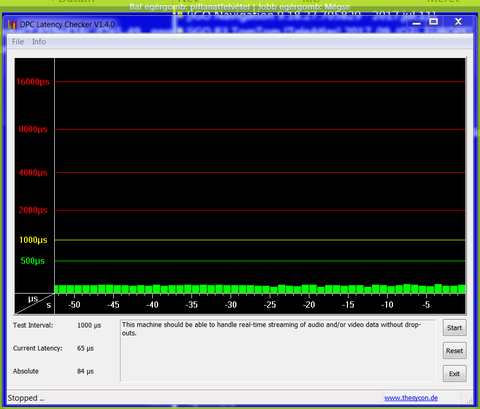
Task: Maximize the DPC Latency Checker window
Action: 434,22
